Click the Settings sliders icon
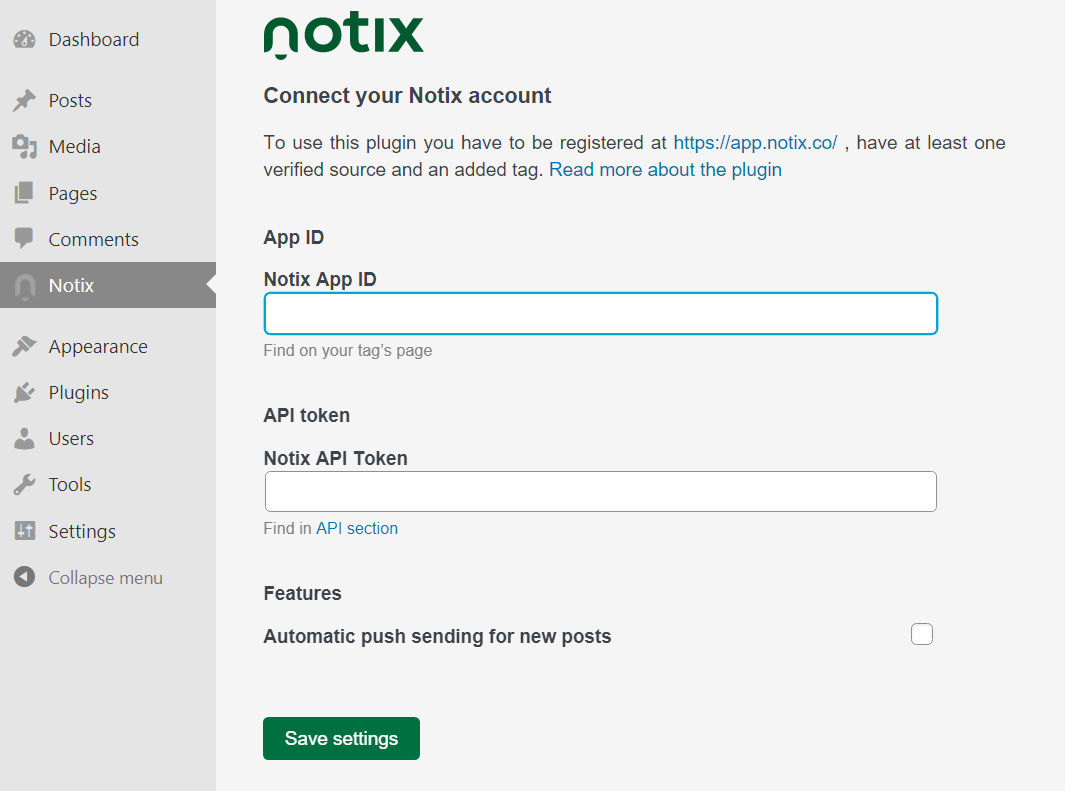 click(24, 531)
